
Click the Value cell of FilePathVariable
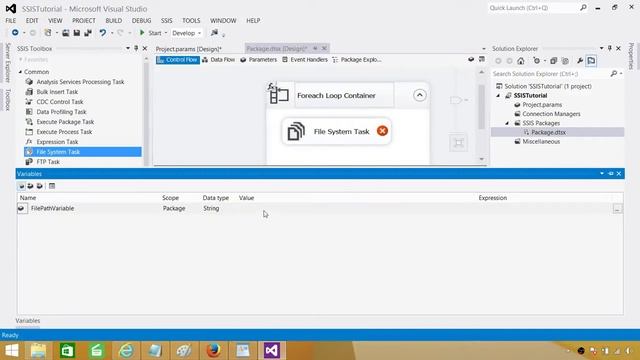point(357,208)
